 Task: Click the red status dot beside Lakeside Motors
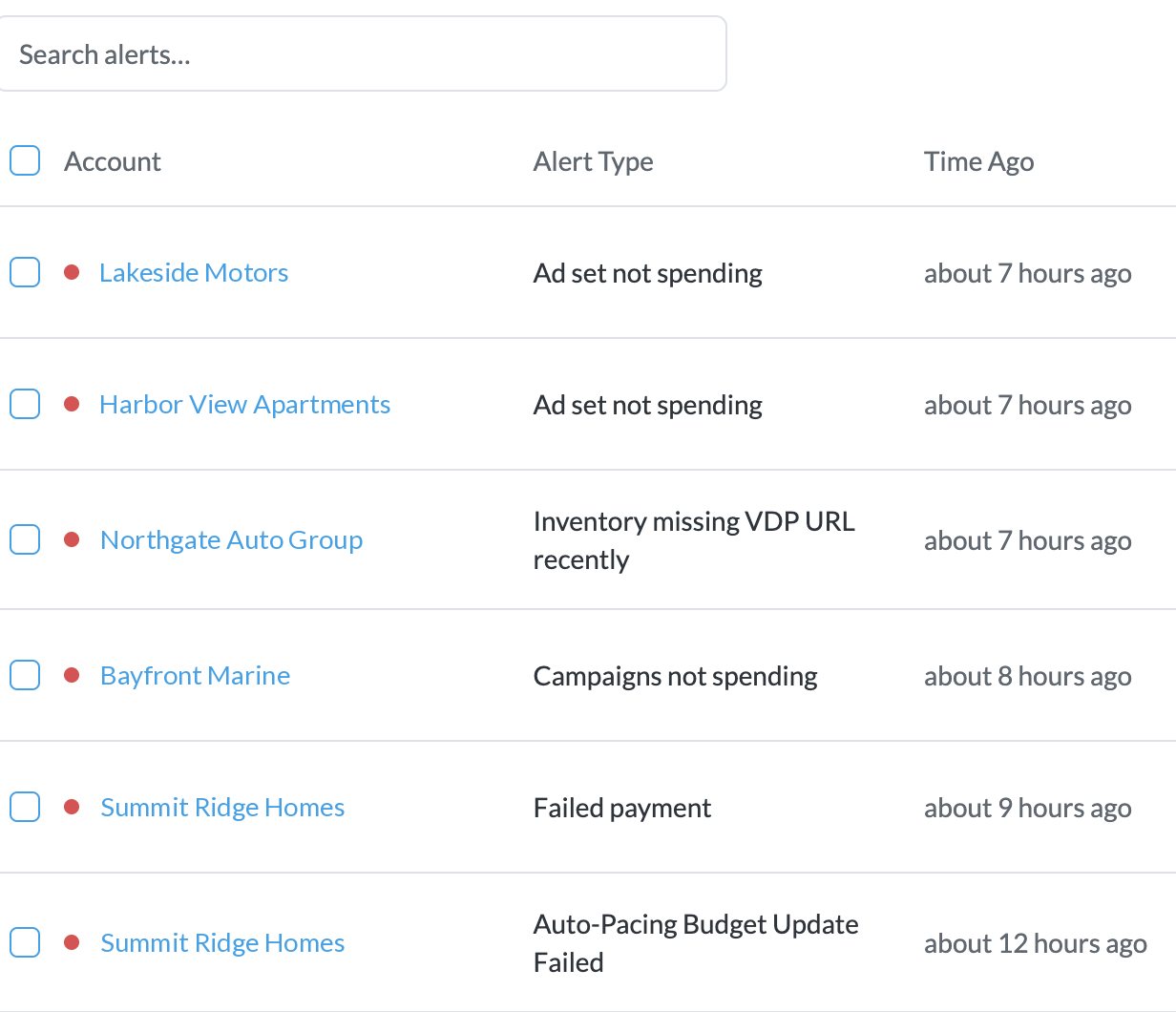[71, 272]
